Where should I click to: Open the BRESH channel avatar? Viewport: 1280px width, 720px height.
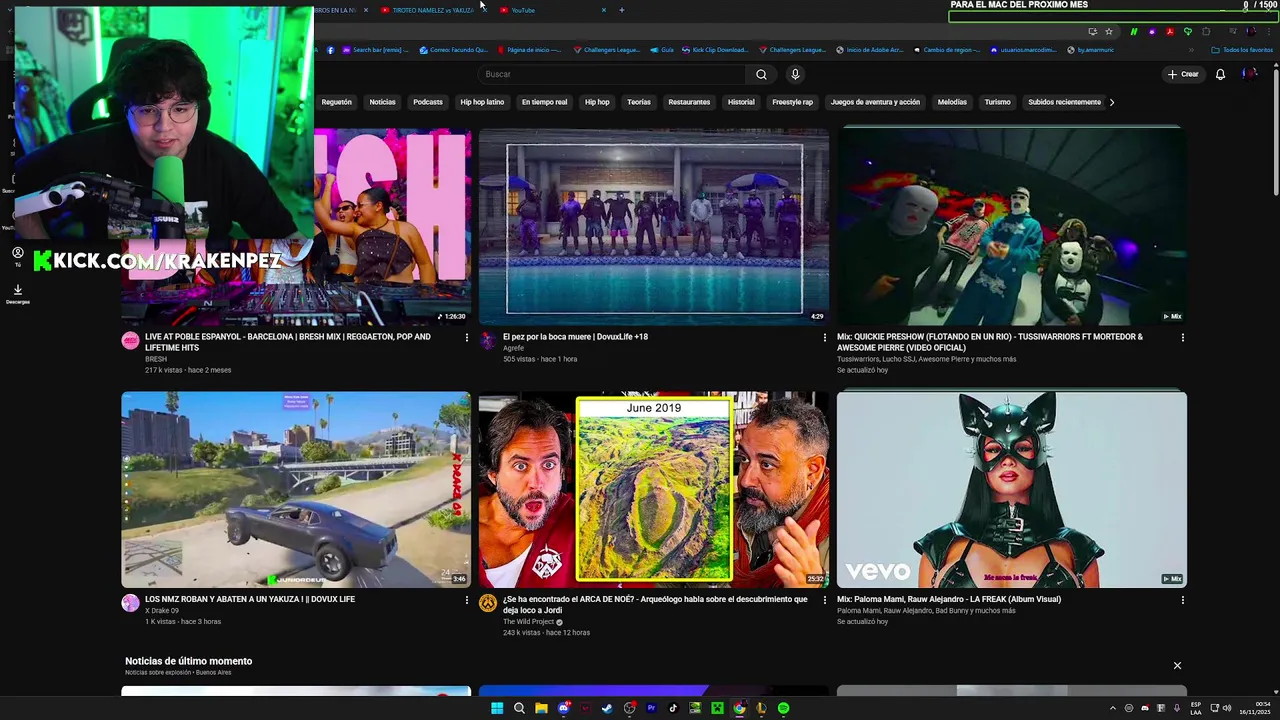click(x=130, y=341)
